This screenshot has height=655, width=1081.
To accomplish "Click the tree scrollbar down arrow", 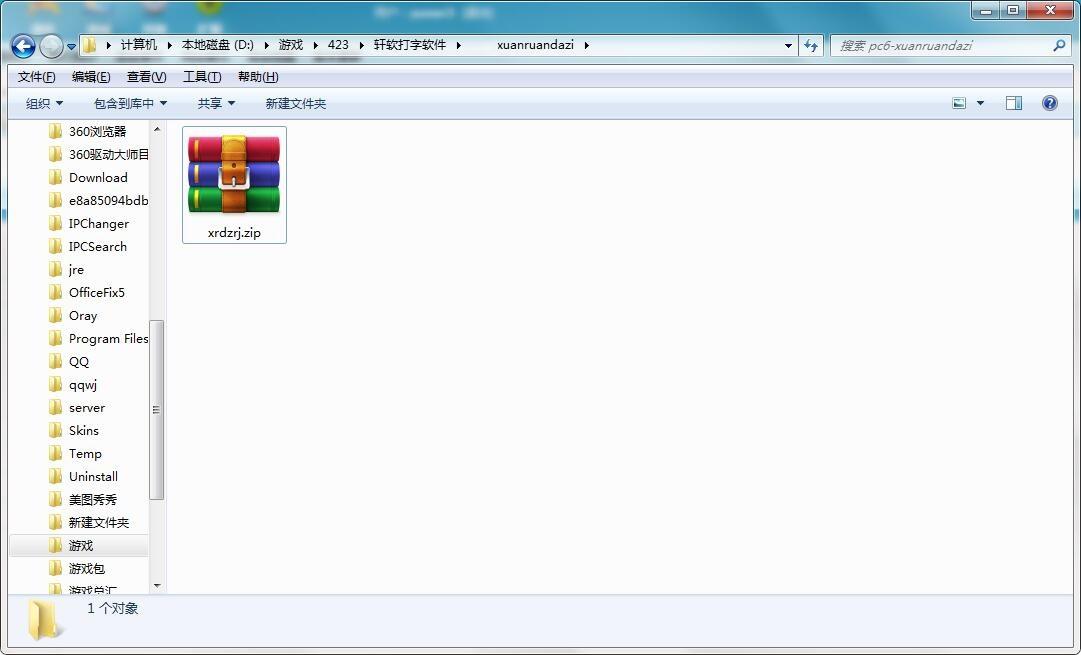I will [x=156, y=586].
